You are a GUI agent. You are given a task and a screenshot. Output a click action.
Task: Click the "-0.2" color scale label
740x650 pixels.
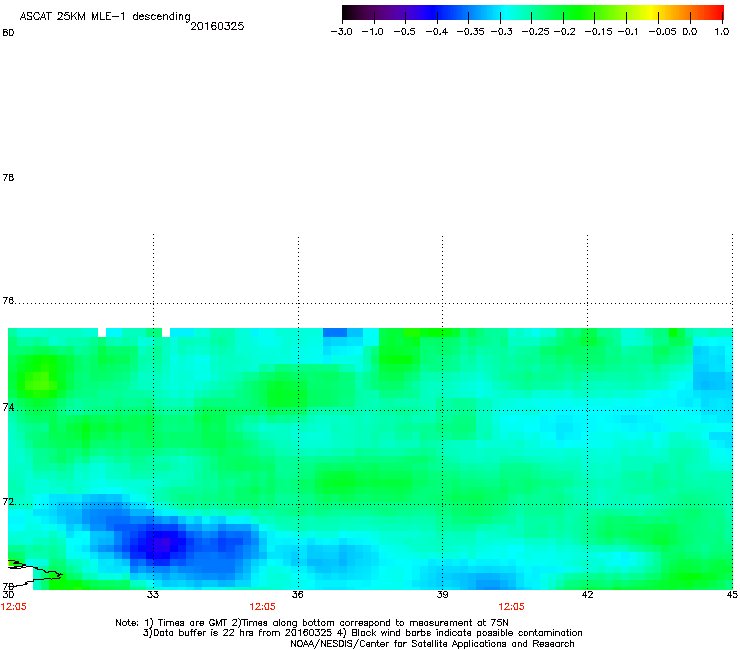(564, 32)
